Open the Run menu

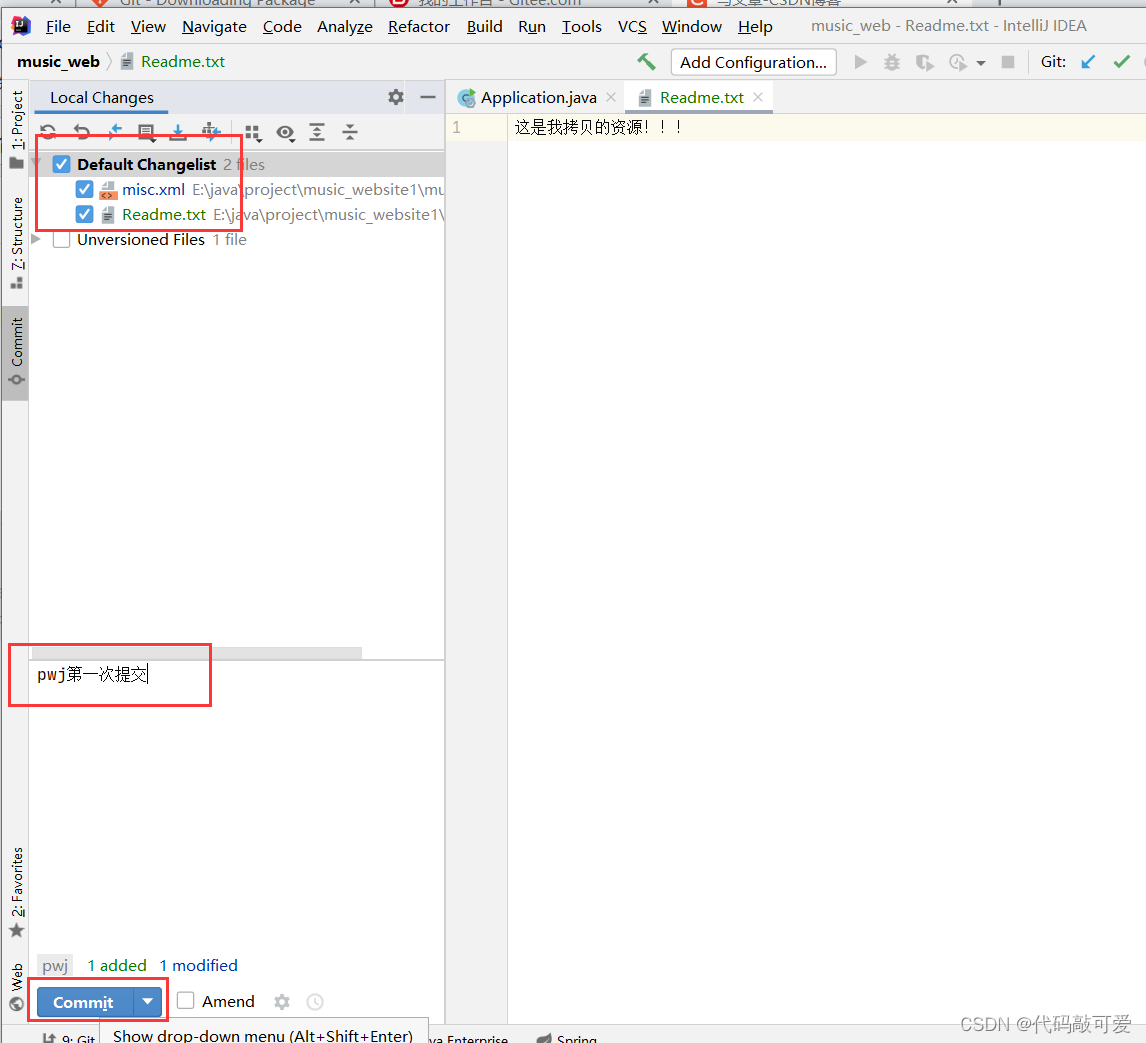(532, 27)
